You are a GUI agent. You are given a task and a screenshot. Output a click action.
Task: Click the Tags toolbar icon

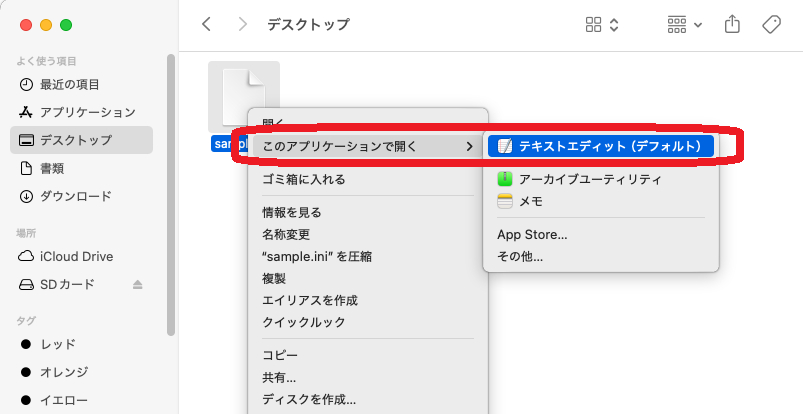[771, 24]
